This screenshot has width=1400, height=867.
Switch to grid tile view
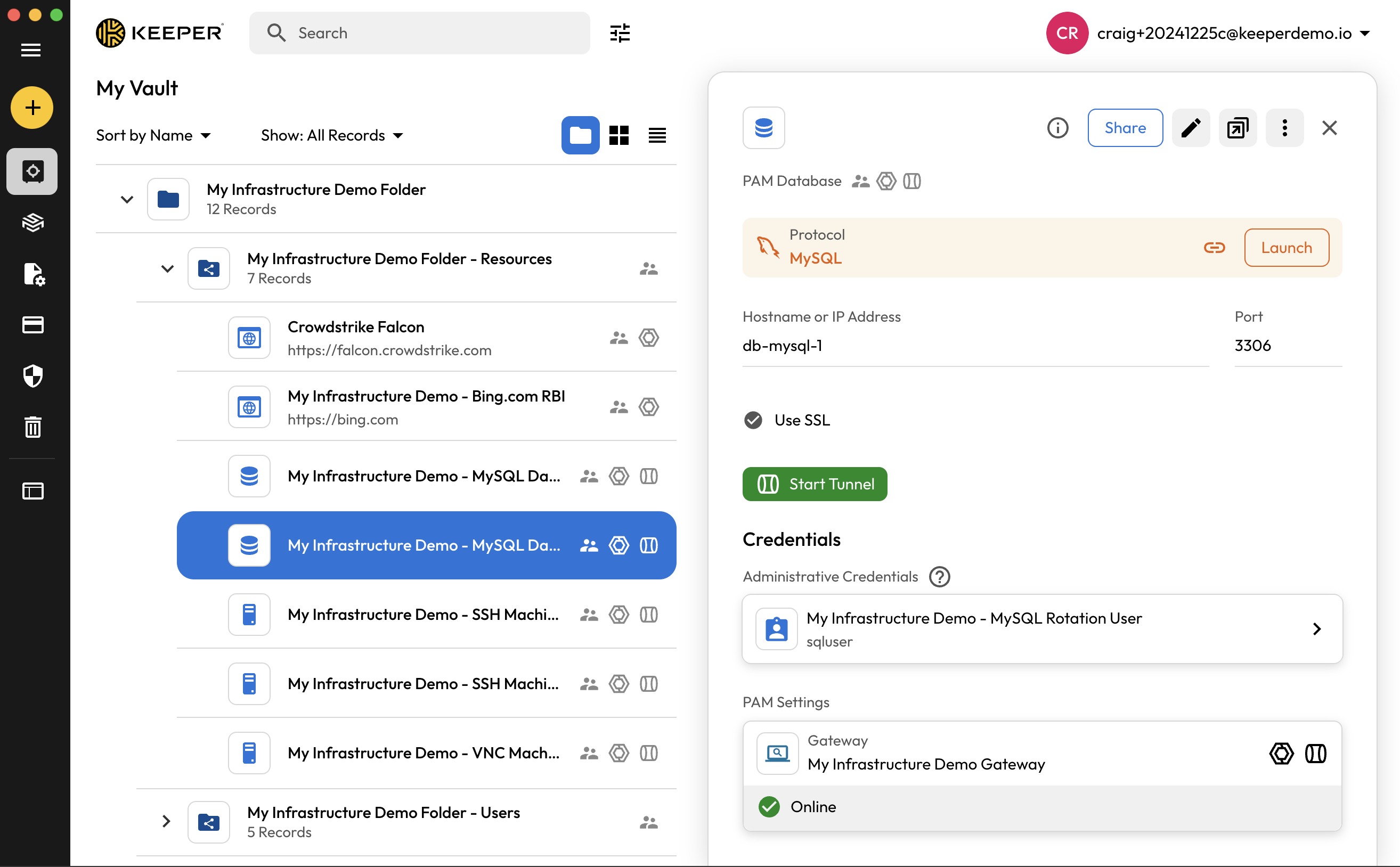click(619, 135)
